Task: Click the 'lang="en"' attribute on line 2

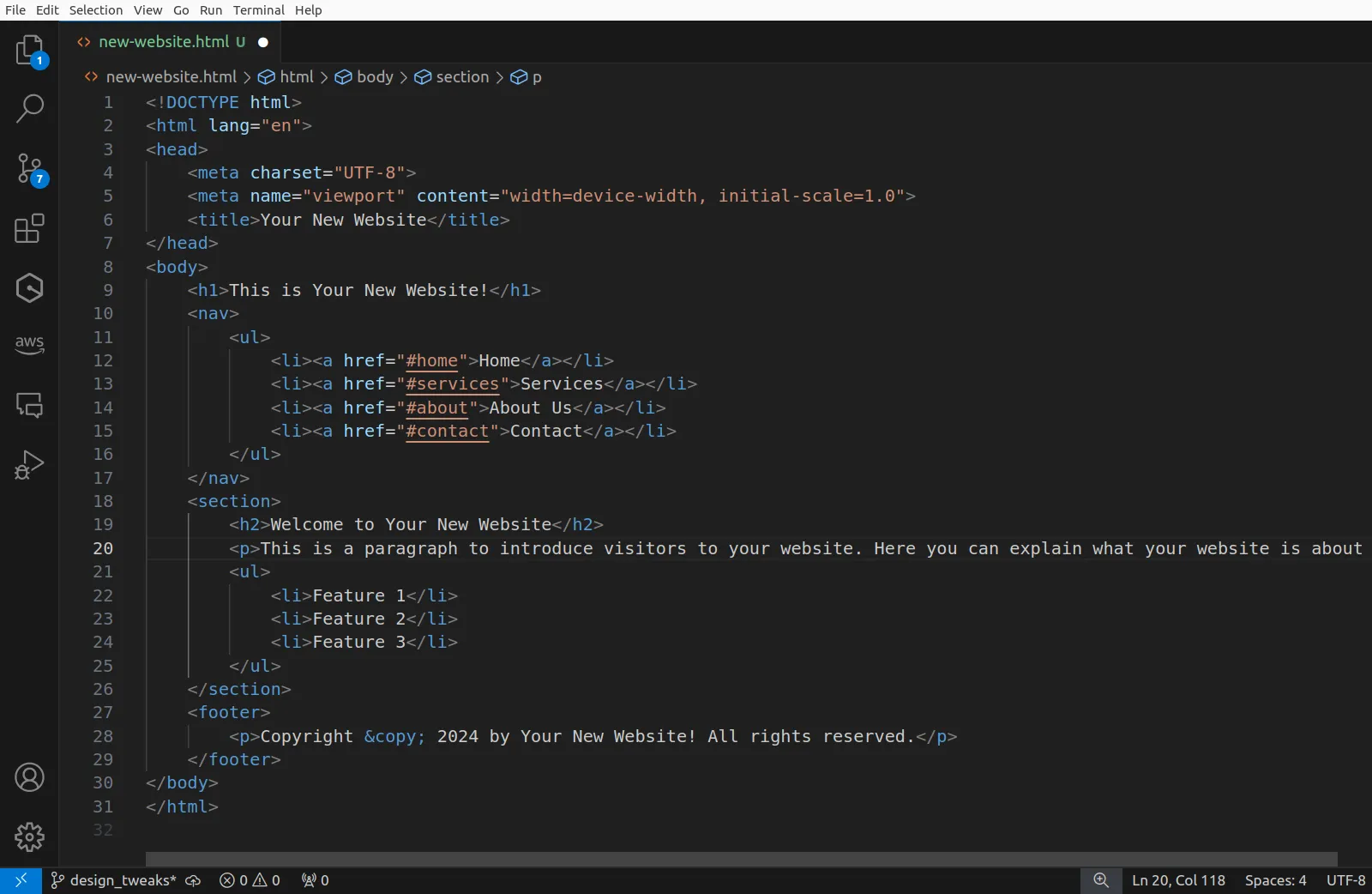Action: coord(255,125)
